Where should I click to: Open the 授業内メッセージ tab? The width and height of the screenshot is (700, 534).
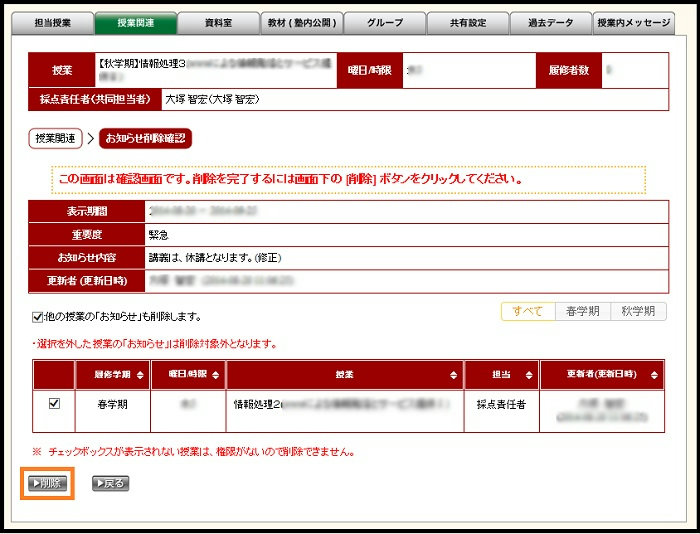pyautogui.click(x=634, y=22)
